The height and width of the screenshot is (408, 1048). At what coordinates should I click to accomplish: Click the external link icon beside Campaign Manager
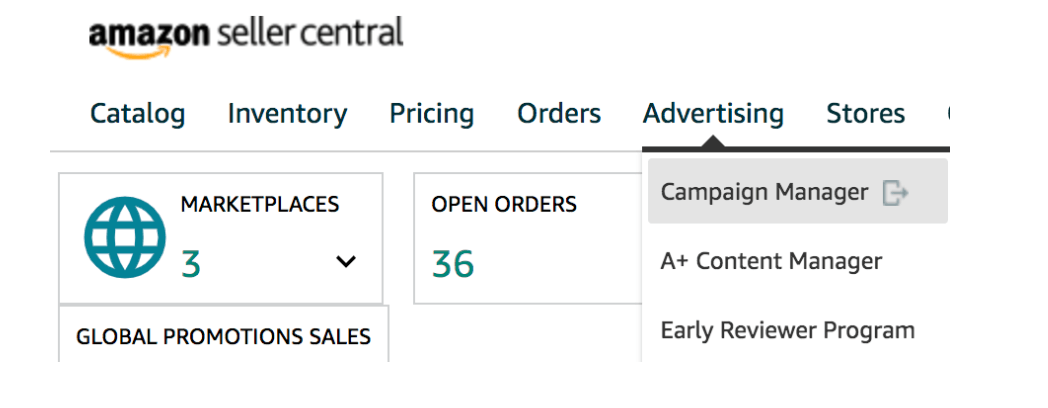(895, 193)
